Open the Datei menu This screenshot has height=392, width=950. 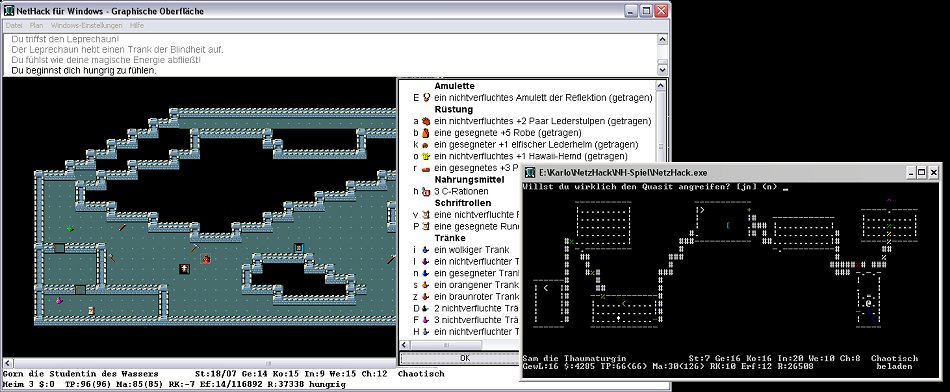point(13,25)
